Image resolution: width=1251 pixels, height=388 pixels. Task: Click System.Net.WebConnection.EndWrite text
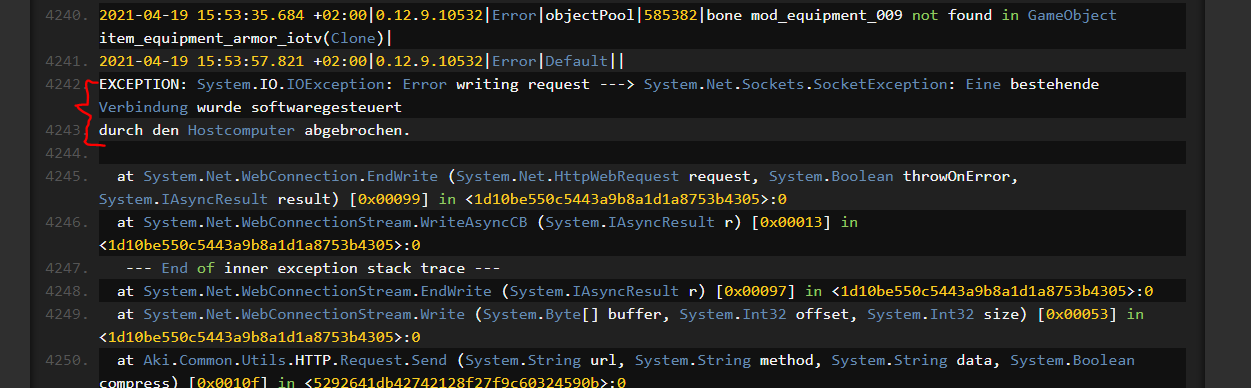tap(292, 177)
